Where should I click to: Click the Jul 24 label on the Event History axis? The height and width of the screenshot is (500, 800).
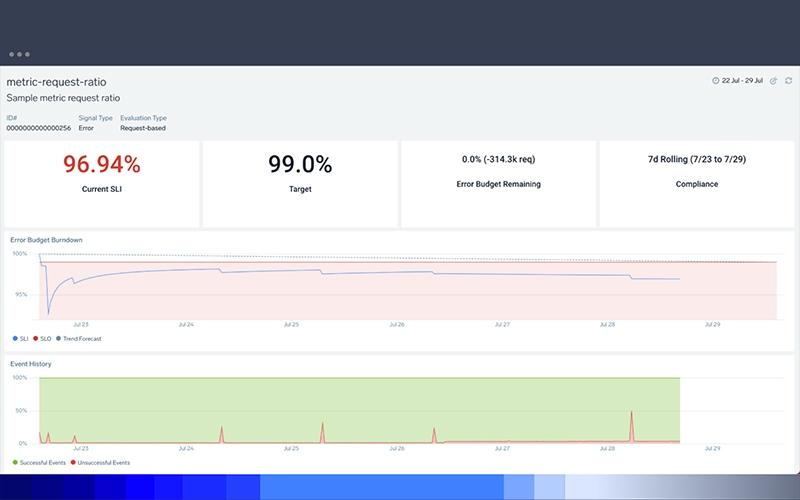click(x=186, y=448)
